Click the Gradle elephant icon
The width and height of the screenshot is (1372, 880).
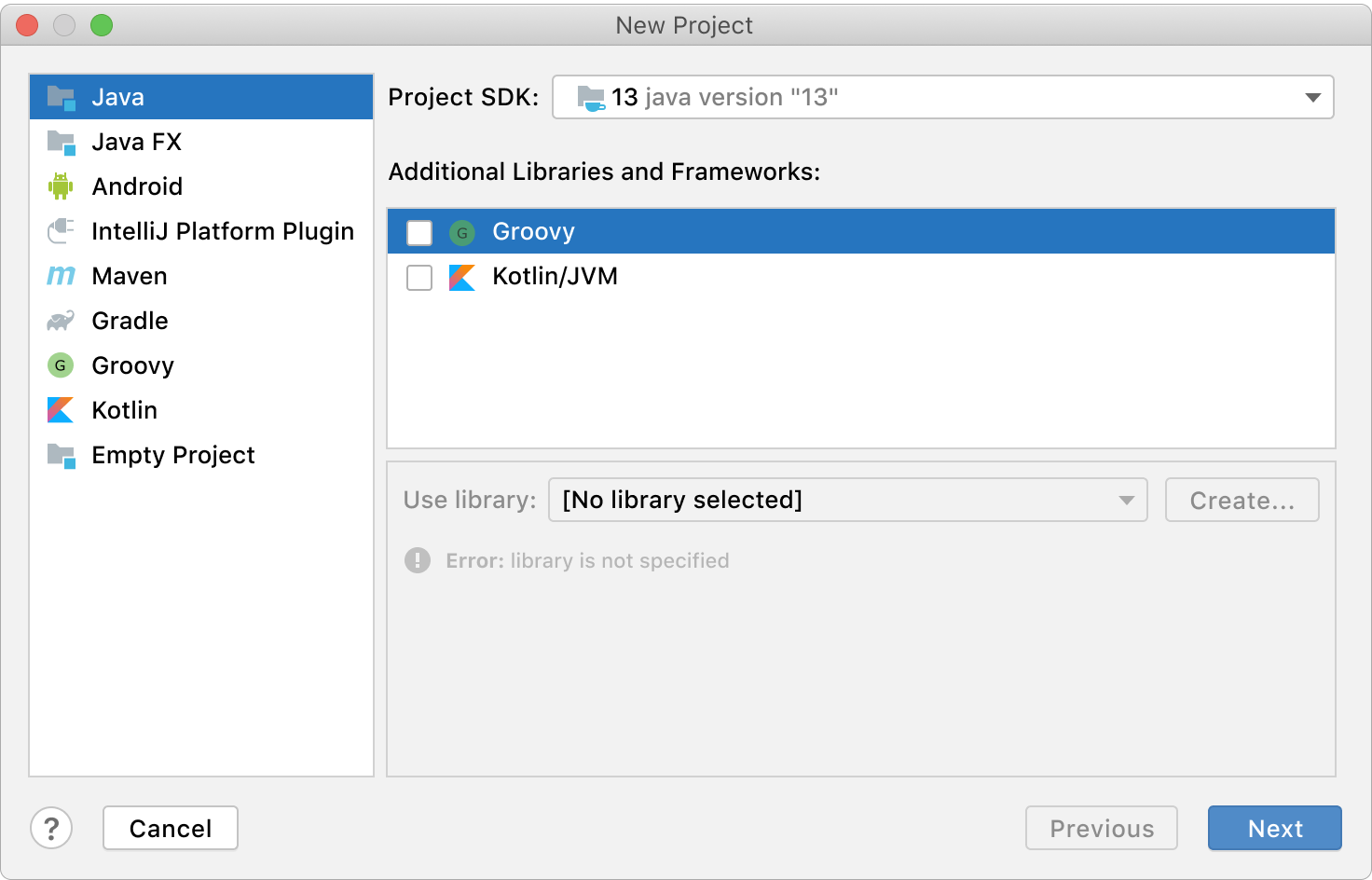point(61,321)
